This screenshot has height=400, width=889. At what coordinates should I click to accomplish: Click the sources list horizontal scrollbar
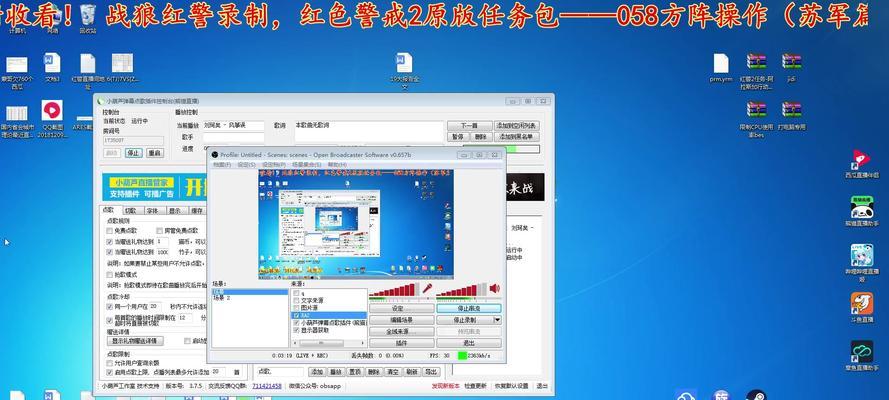tap(329, 343)
